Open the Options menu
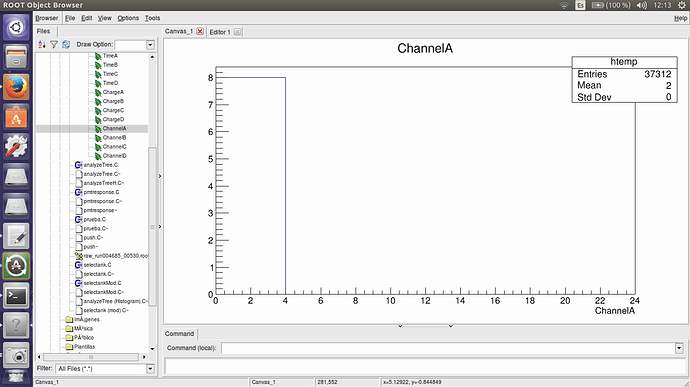 coord(128,18)
